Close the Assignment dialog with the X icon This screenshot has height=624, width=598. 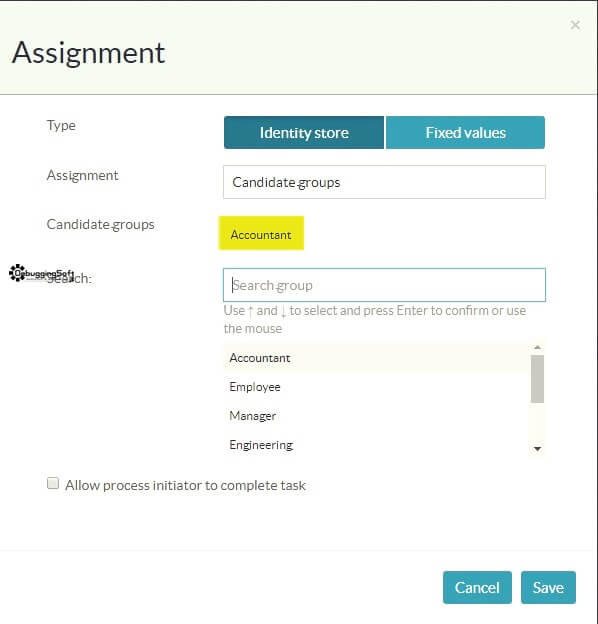click(x=575, y=25)
